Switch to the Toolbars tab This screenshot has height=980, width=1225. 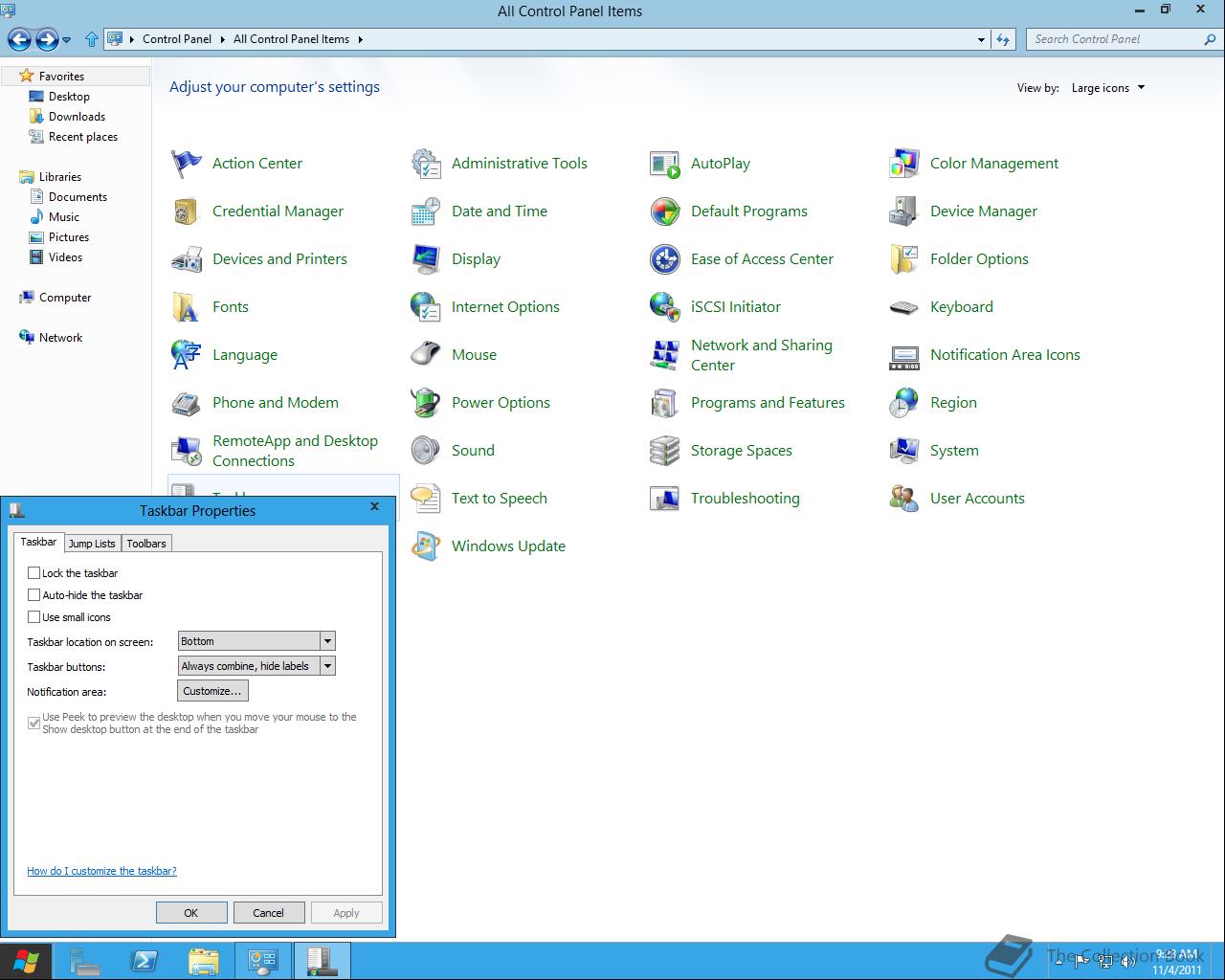click(x=146, y=544)
